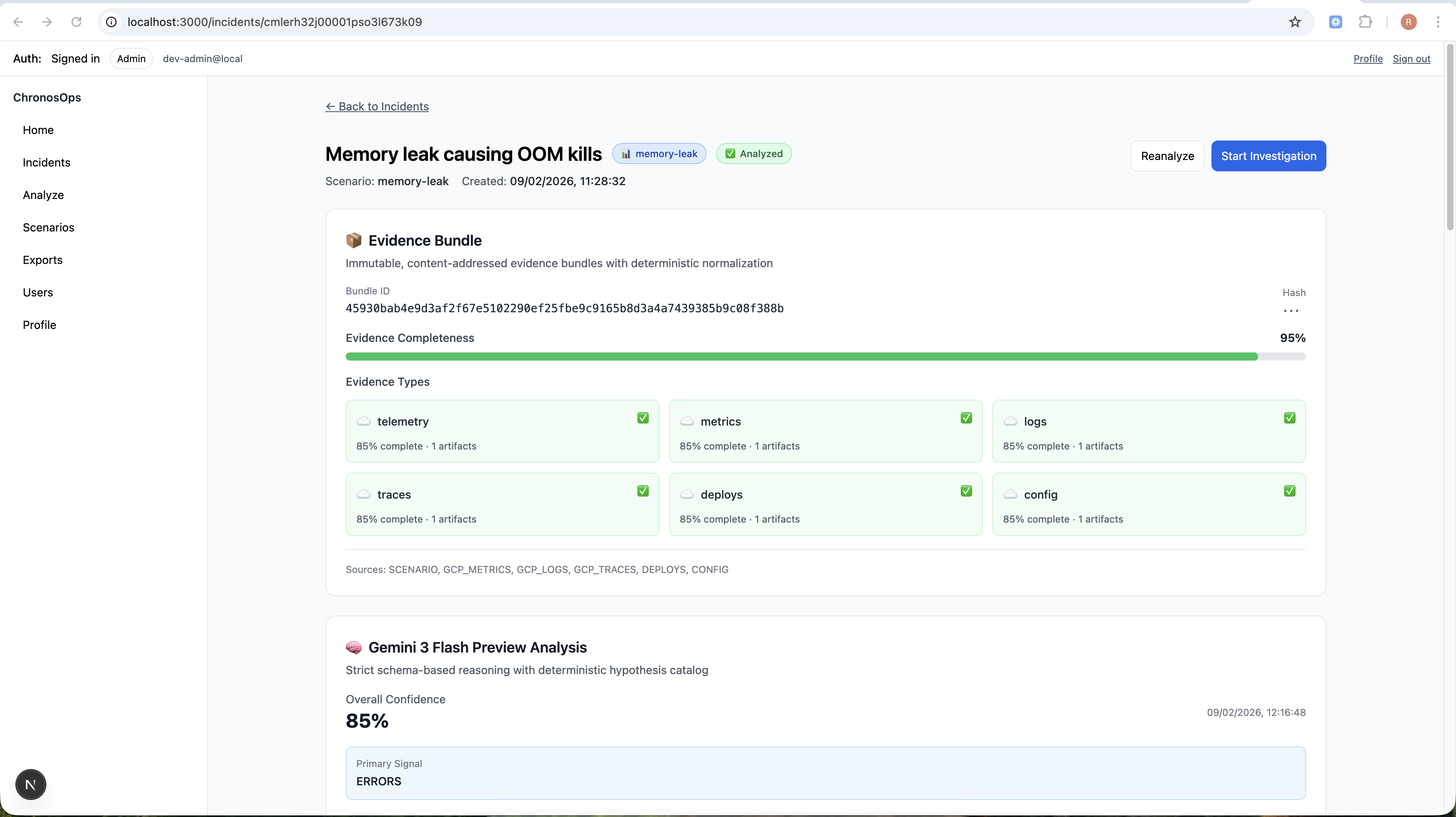1456x817 pixels.
Task: Click the brain icon next to Gemini Analysis
Action: pyautogui.click(x=354, y=648)
